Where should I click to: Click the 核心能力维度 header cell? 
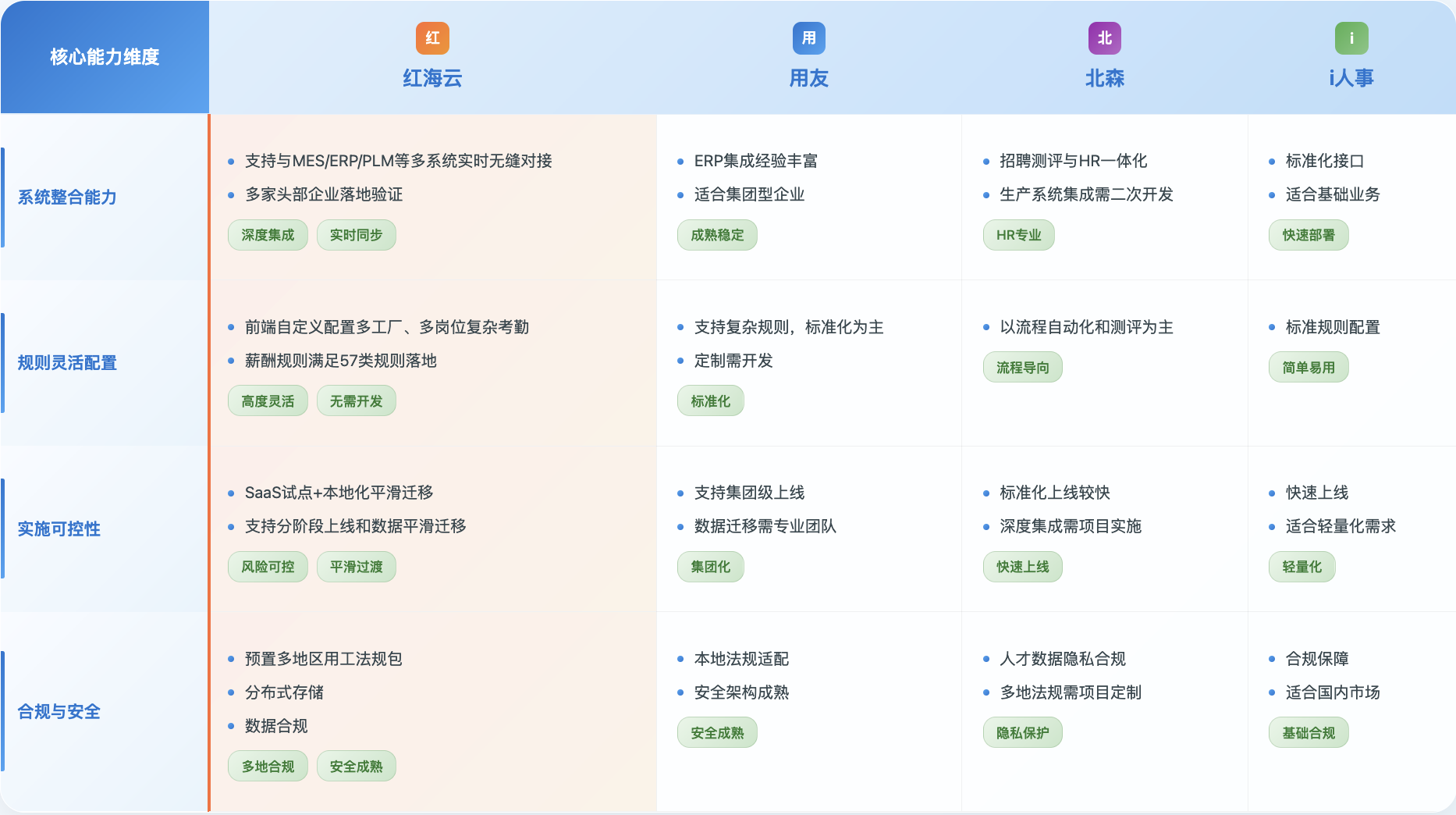pyautogui.click(x=105, y=57)
